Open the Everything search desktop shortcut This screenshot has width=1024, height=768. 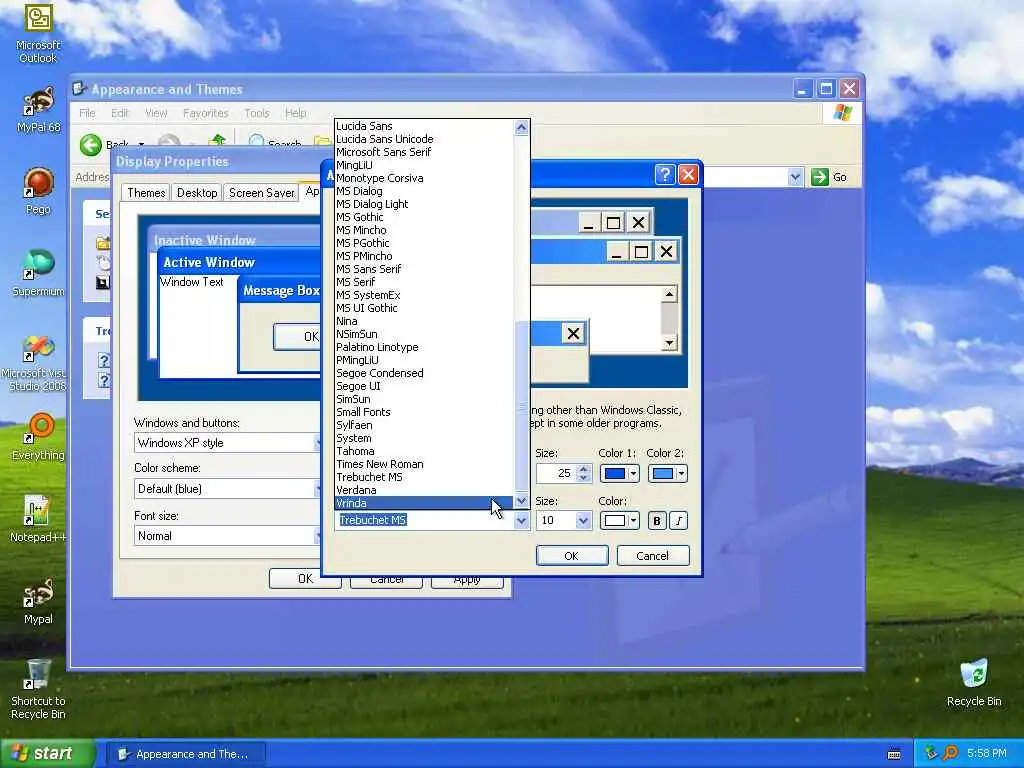[x=38, y=436]
